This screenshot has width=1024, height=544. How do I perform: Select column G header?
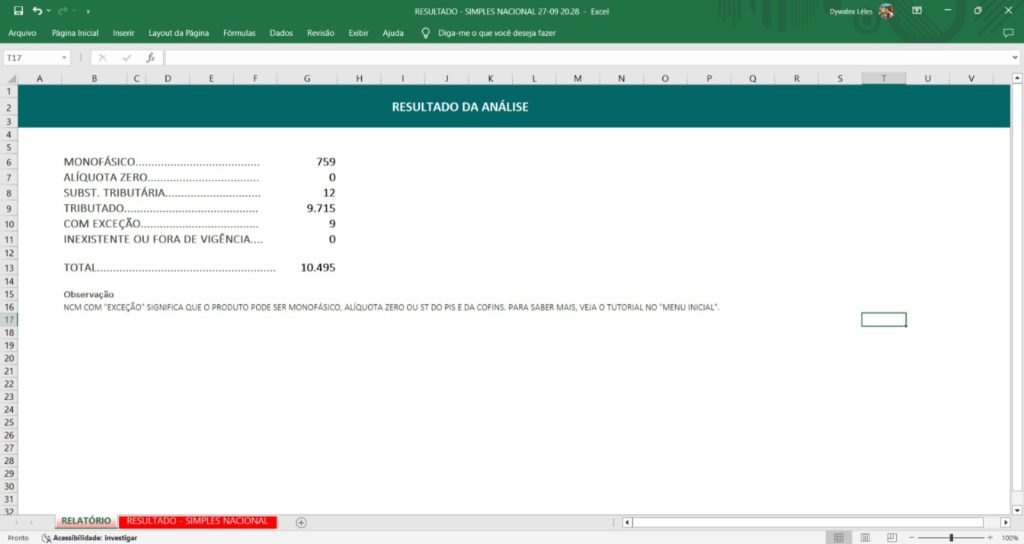(x=306, y=78)
